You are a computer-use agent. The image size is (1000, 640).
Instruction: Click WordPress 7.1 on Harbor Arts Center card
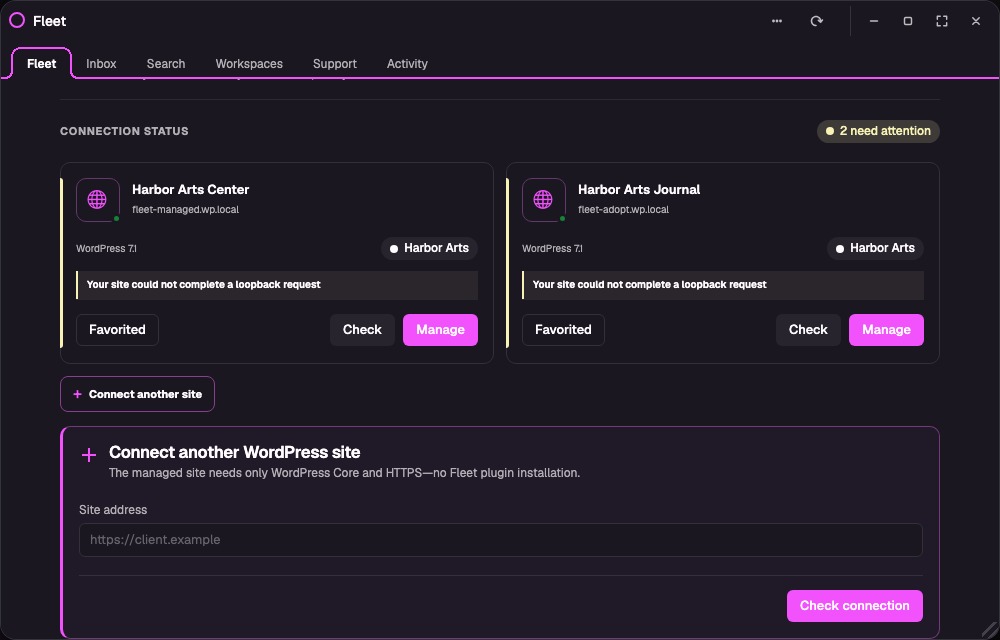pos(107,249)
